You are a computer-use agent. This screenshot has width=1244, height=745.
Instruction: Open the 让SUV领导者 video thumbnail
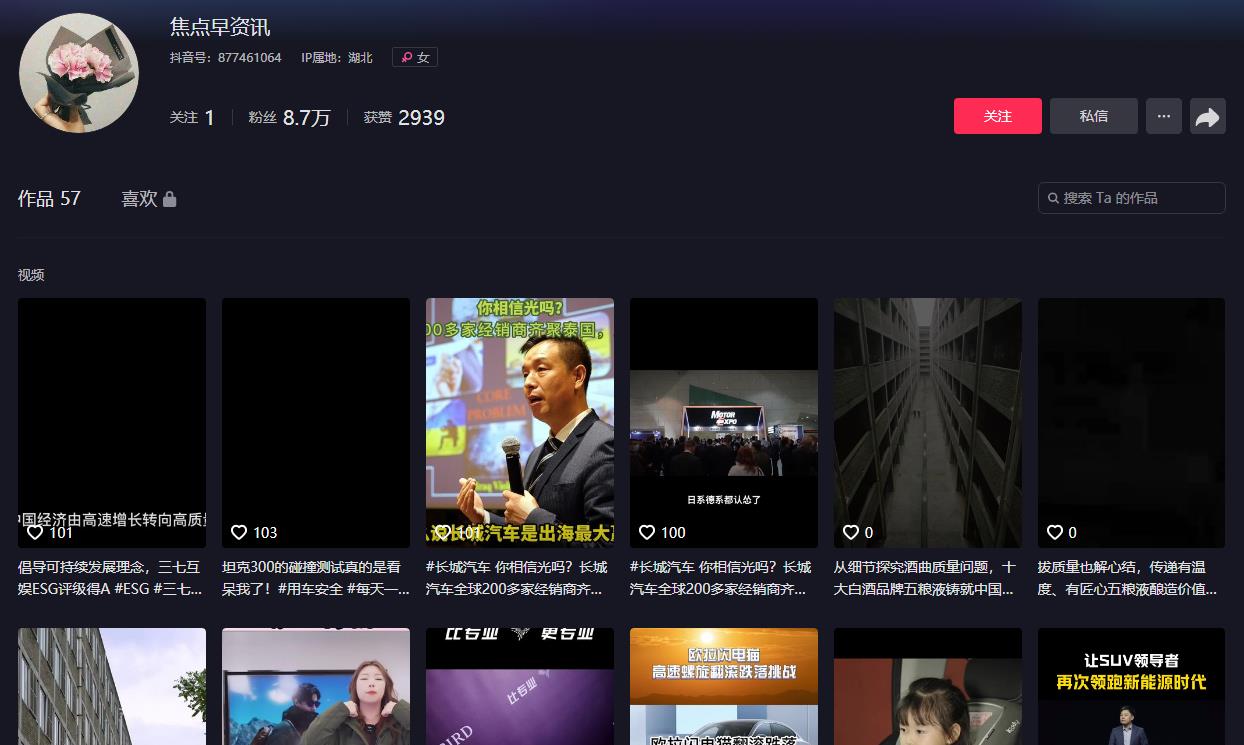click(x=1132, y=686)
